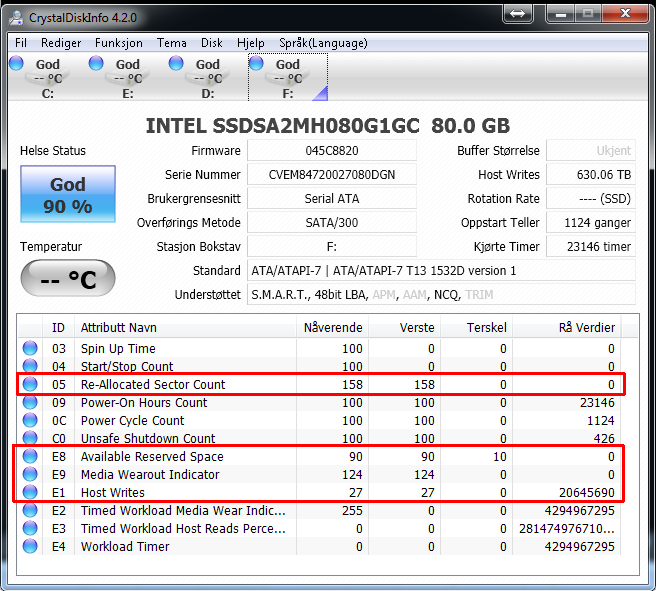Click the Nåverende column header

[333, 327]
